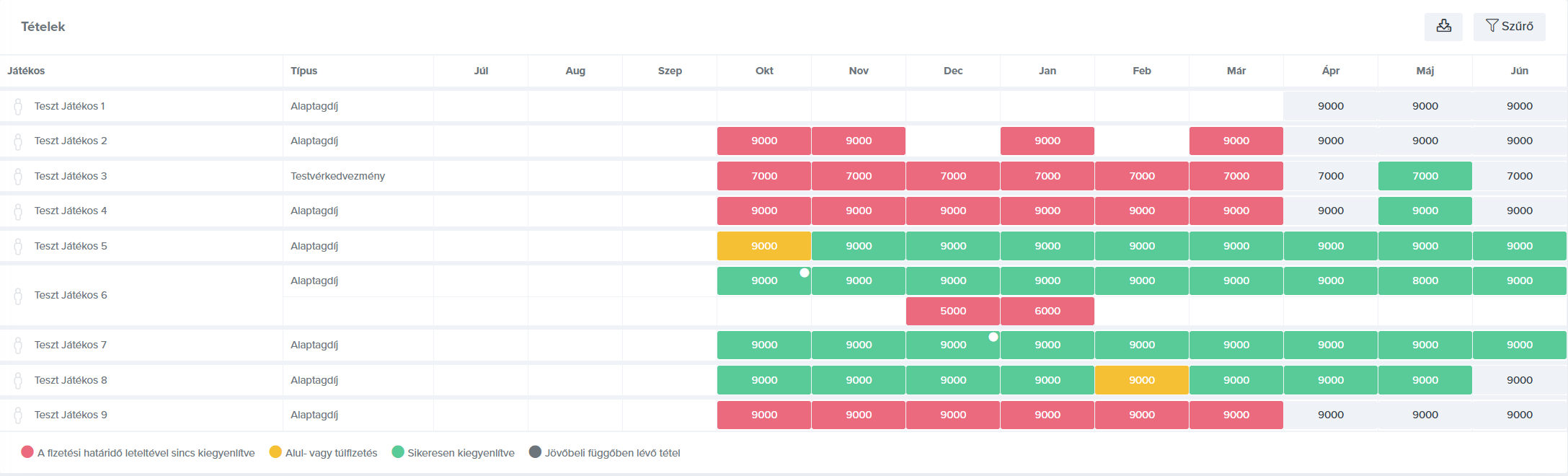1568x476 pixels.
Task: Click the Típus column header
Action: 304,71
